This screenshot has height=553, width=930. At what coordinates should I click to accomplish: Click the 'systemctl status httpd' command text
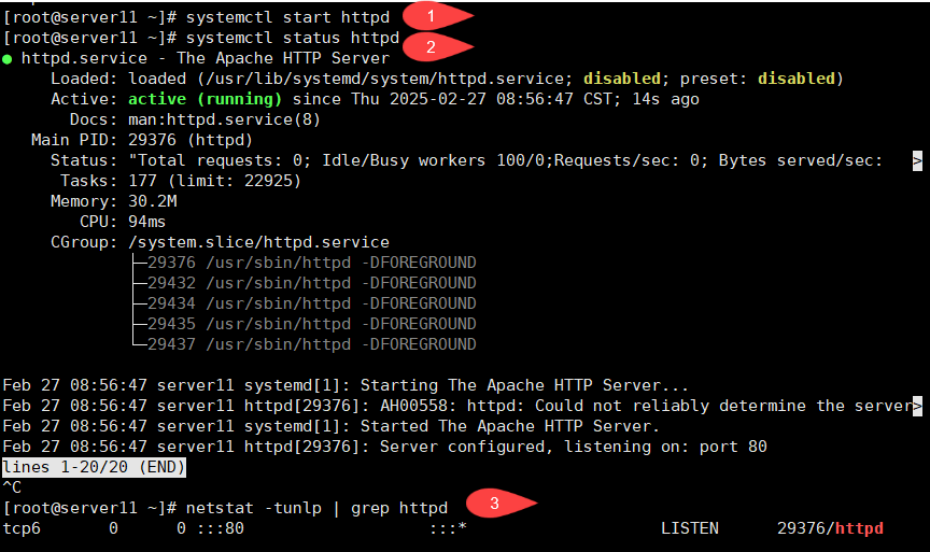click(x=292, y=38)
